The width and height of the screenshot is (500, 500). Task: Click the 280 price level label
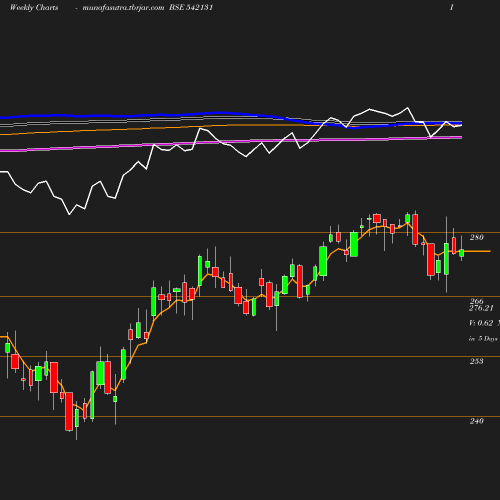477,237
